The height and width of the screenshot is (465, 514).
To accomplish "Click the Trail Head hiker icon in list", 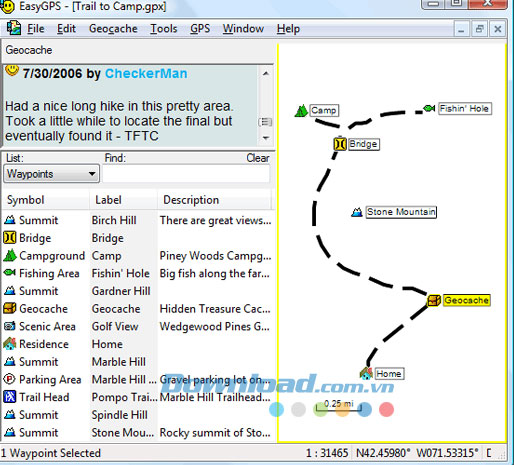I will tap(10, 397).
